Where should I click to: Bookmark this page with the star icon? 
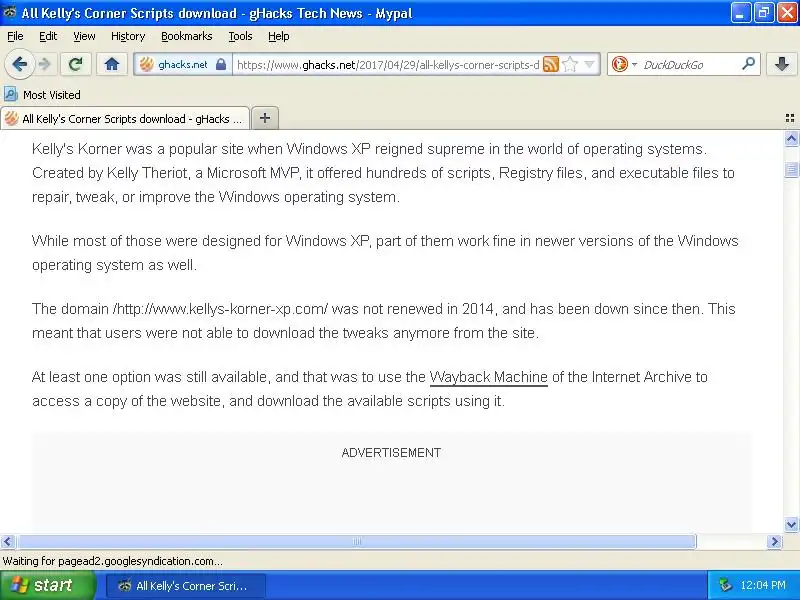(x=570, y=64)
